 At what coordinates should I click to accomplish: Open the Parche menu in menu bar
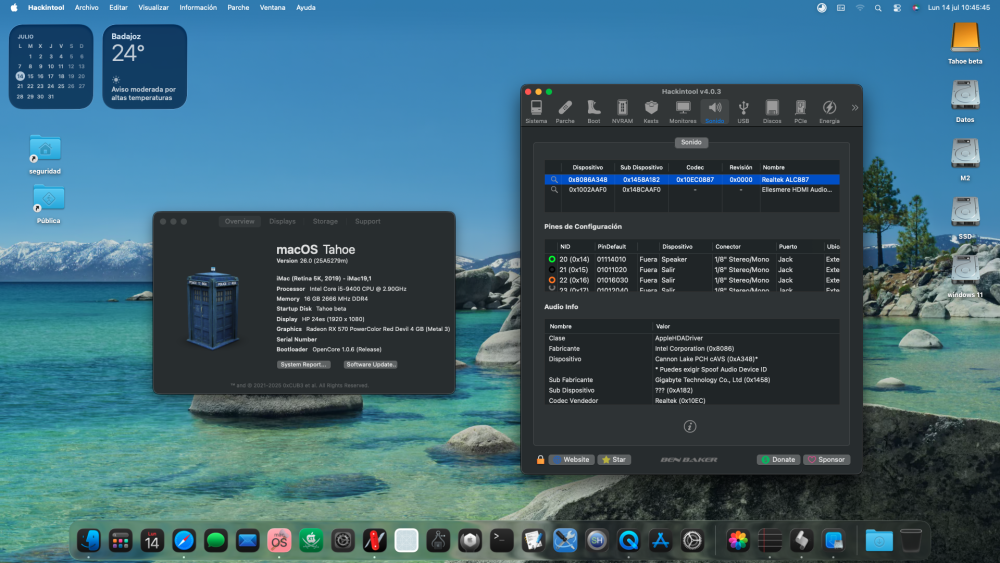tap(238, 8)
